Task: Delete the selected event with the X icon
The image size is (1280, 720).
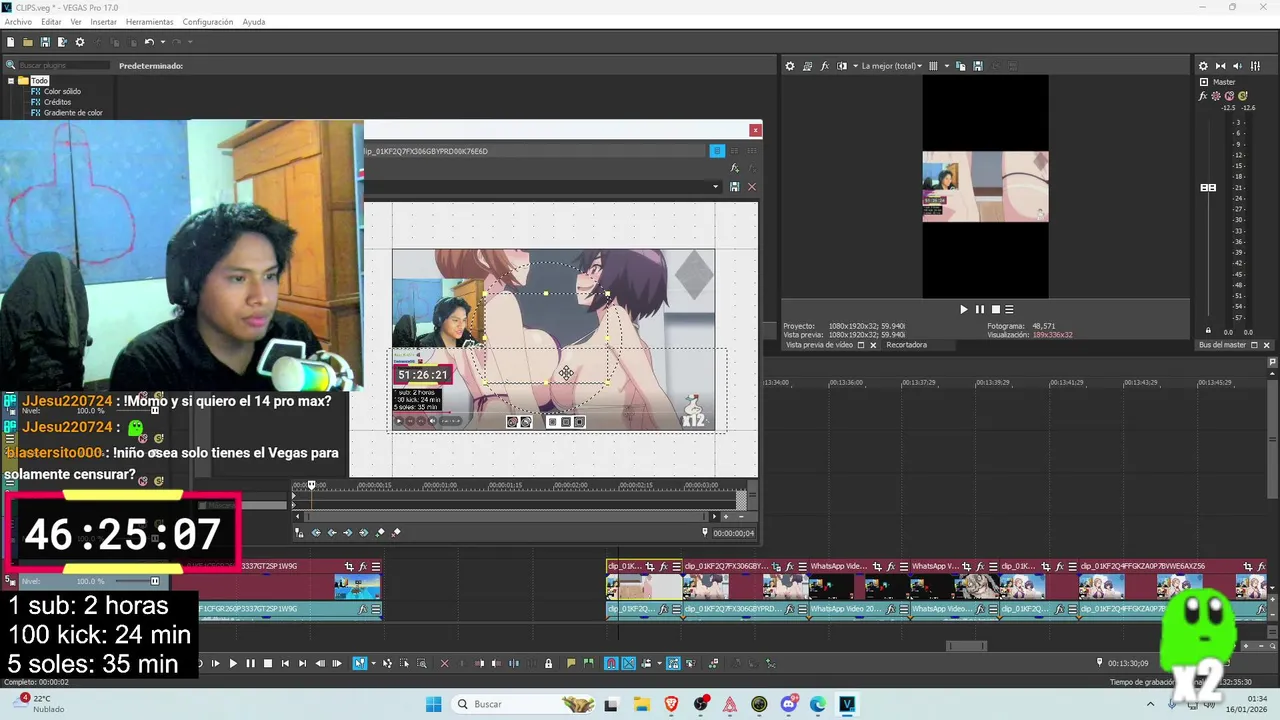Action: tap(445, 663)
